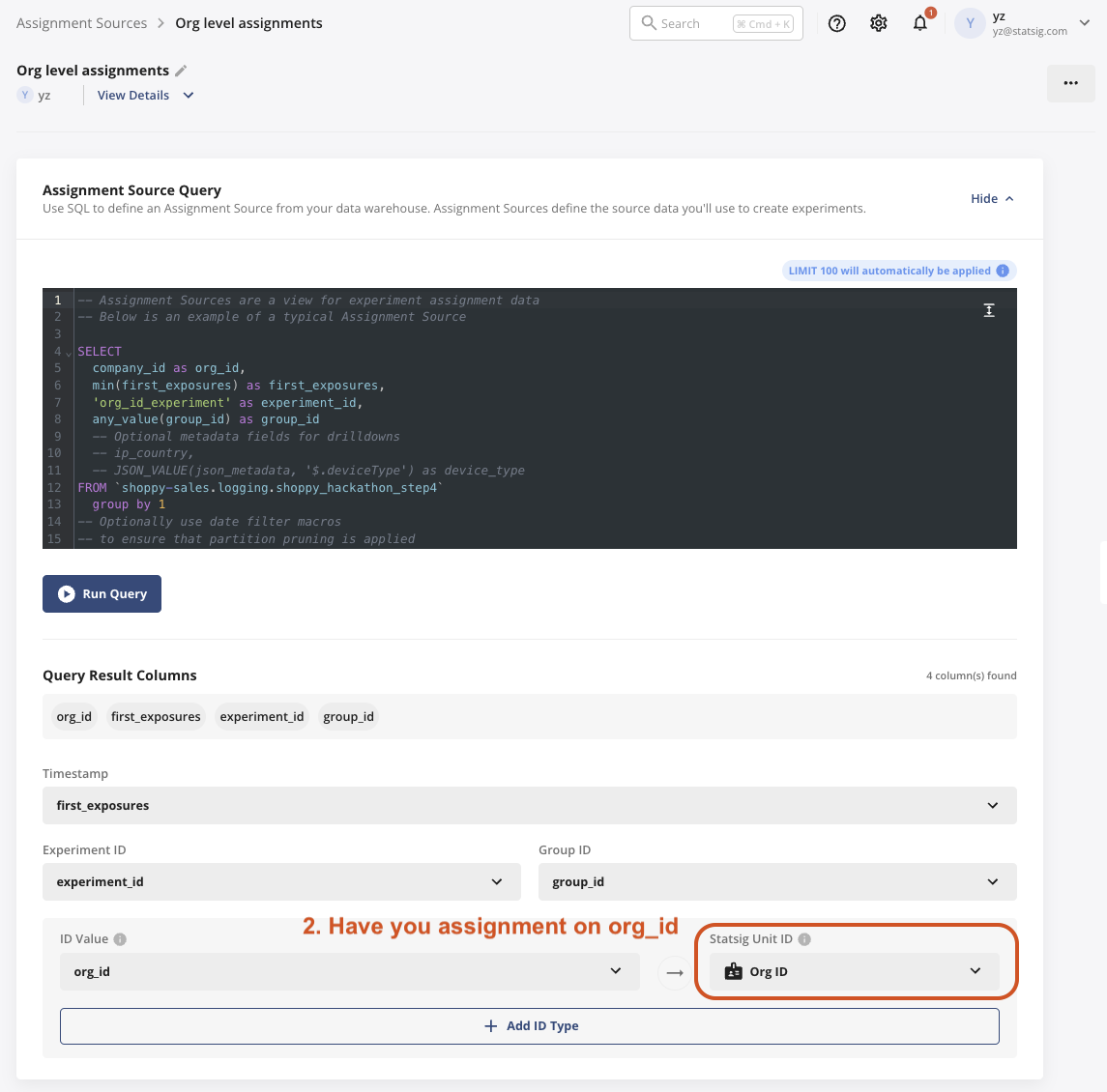The width and height of the screenshot is (1107, 1092).
Task: Click Add ID Type
Action: [529, 1025]
